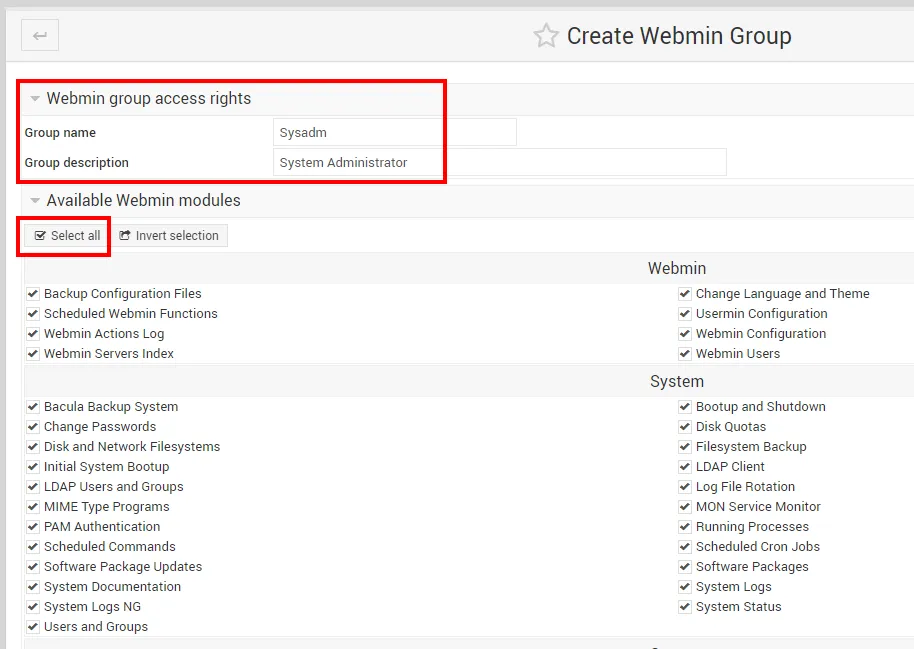
Task: Collapse Webmin group access rights section
Action: pos(35,99)
